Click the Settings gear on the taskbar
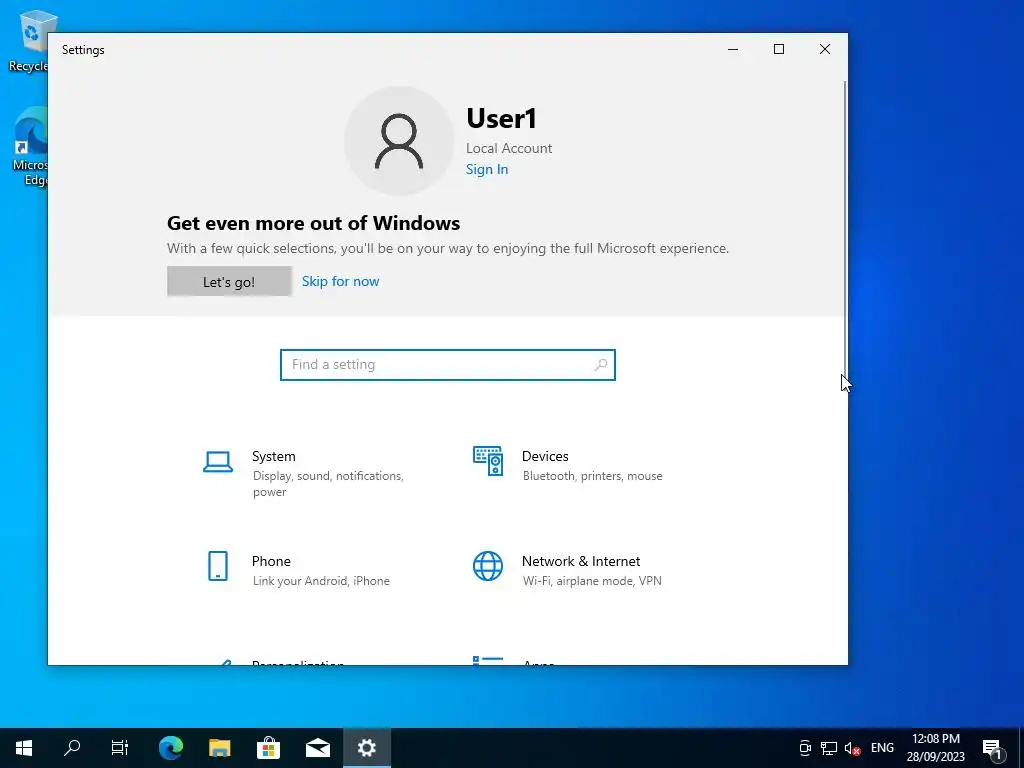Screen dimensions: 1024x768 click(367, 748)
